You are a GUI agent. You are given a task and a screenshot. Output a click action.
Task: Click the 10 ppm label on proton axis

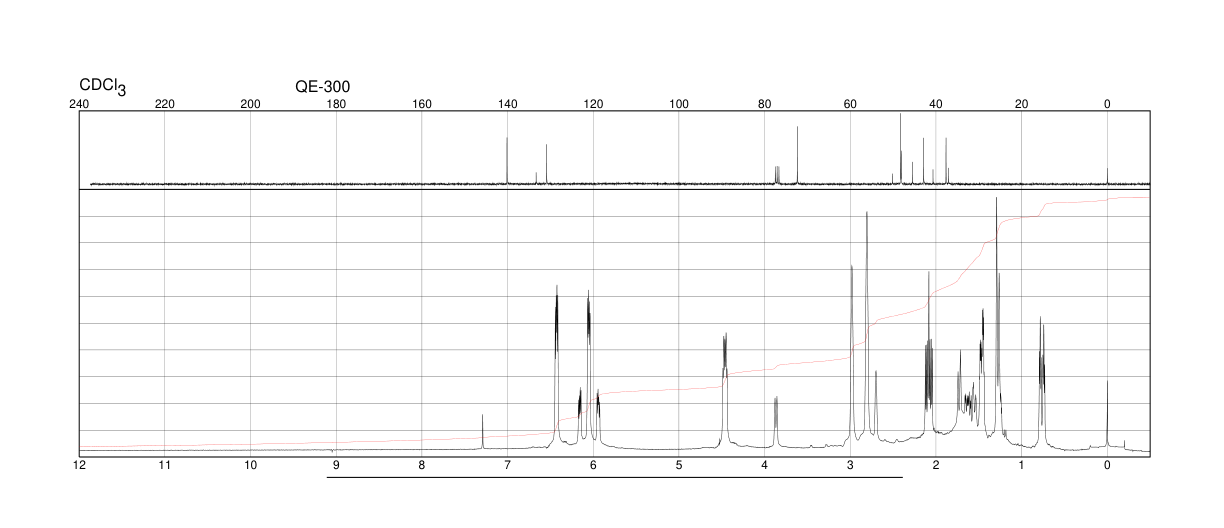[251, 465]
